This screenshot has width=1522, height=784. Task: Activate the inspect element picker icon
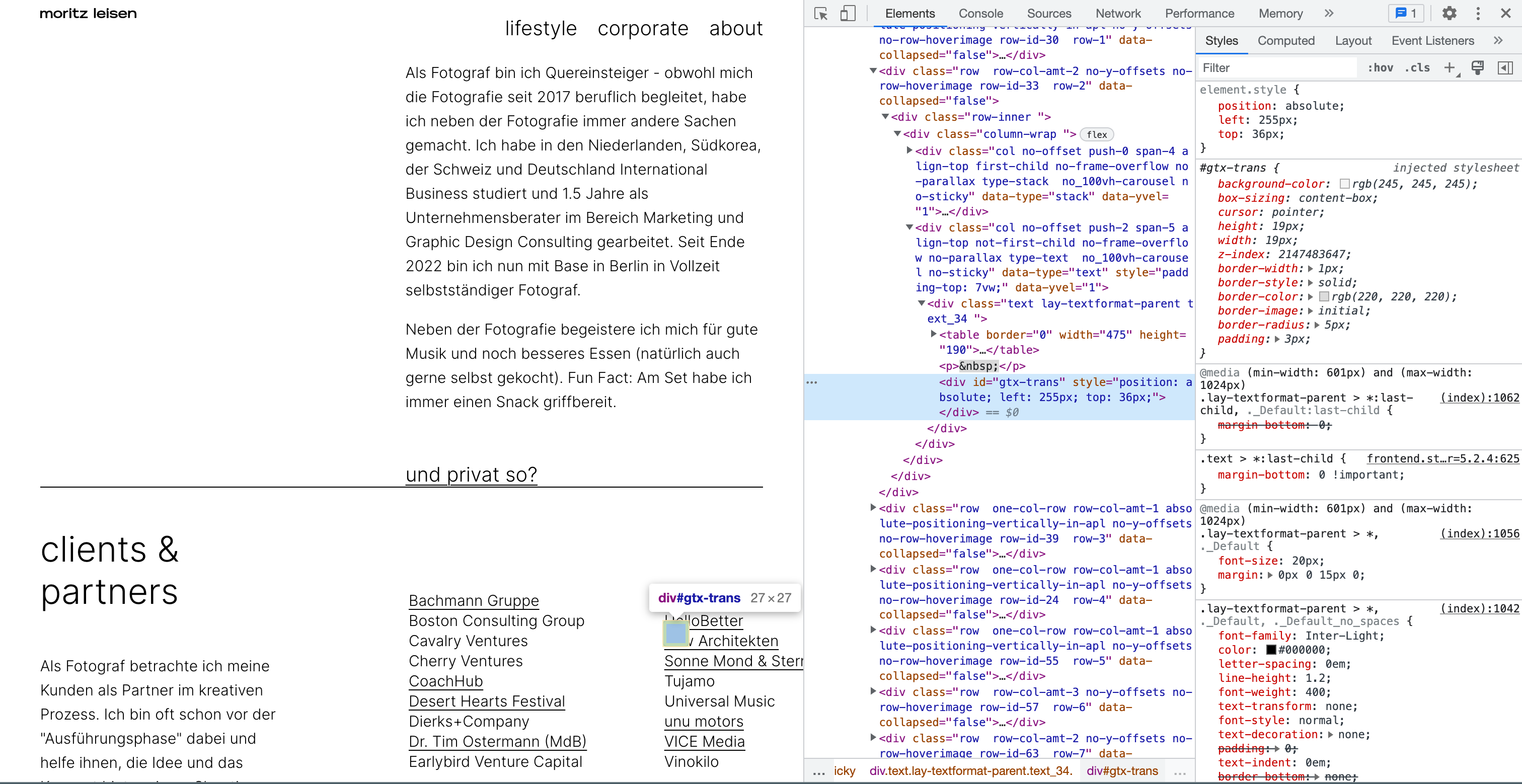[x=821, y=14]
